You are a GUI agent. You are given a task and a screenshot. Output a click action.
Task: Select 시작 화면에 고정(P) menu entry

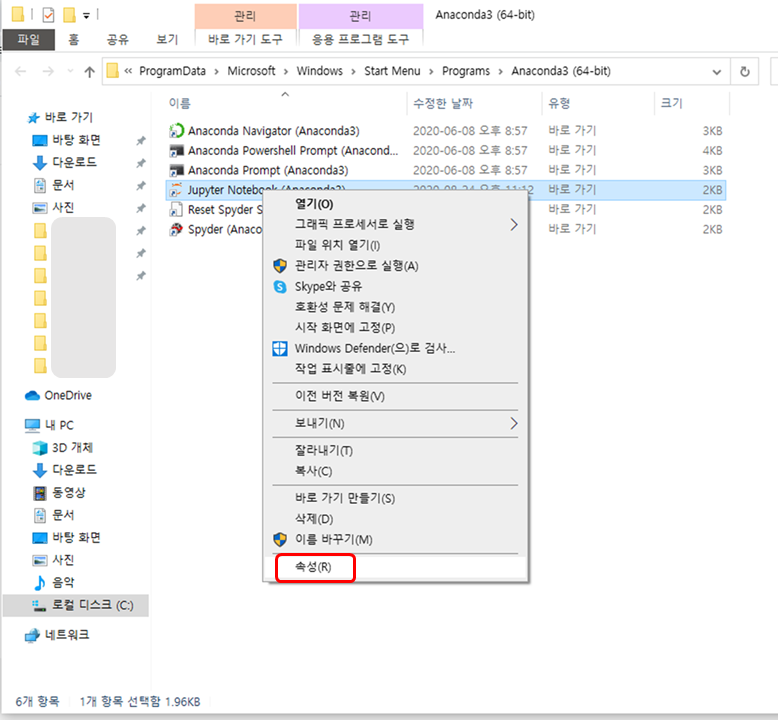[395, 327]
